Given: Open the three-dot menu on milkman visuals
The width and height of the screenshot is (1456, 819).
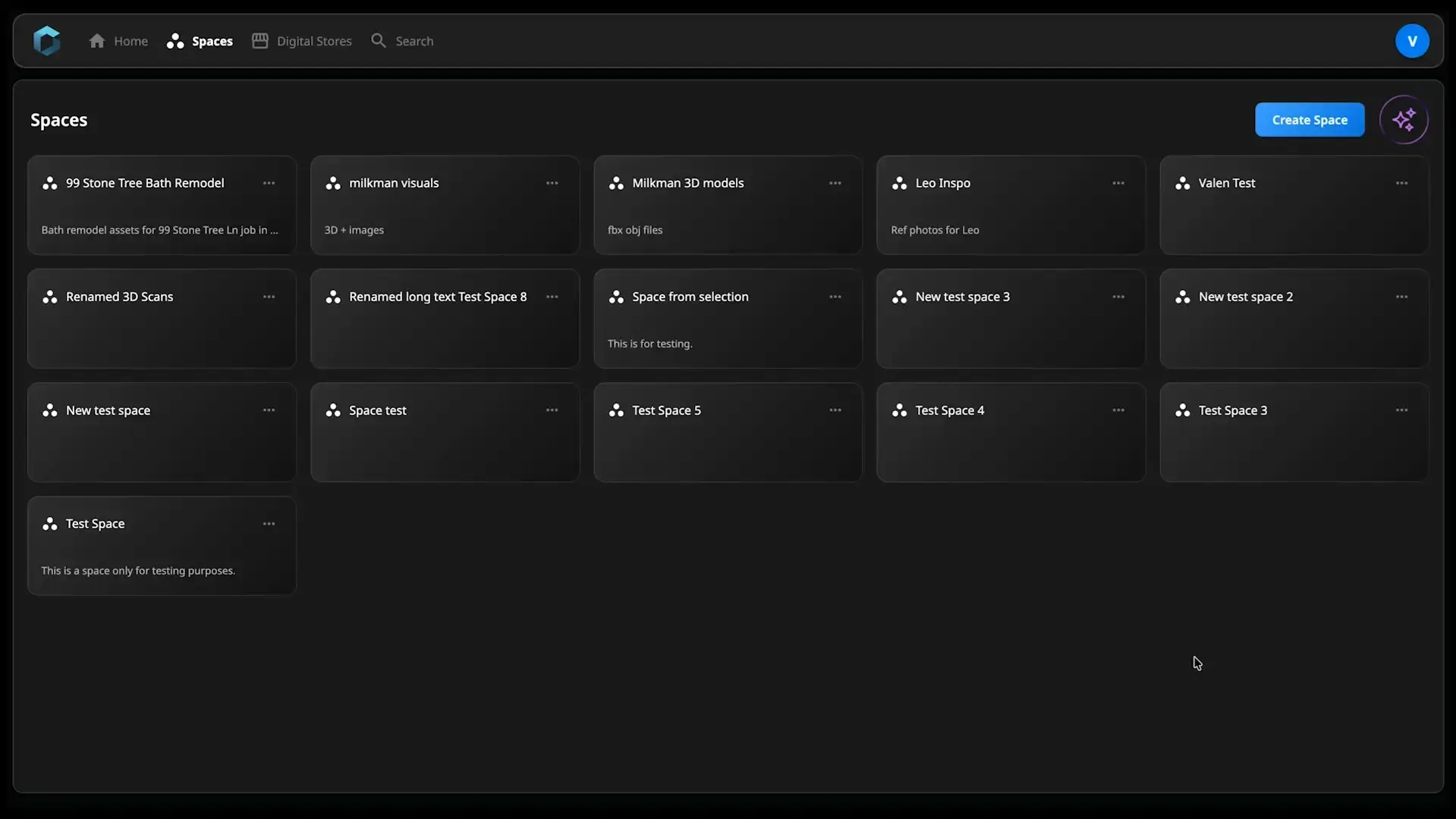Looking at the screenshot, I should 552,184.
